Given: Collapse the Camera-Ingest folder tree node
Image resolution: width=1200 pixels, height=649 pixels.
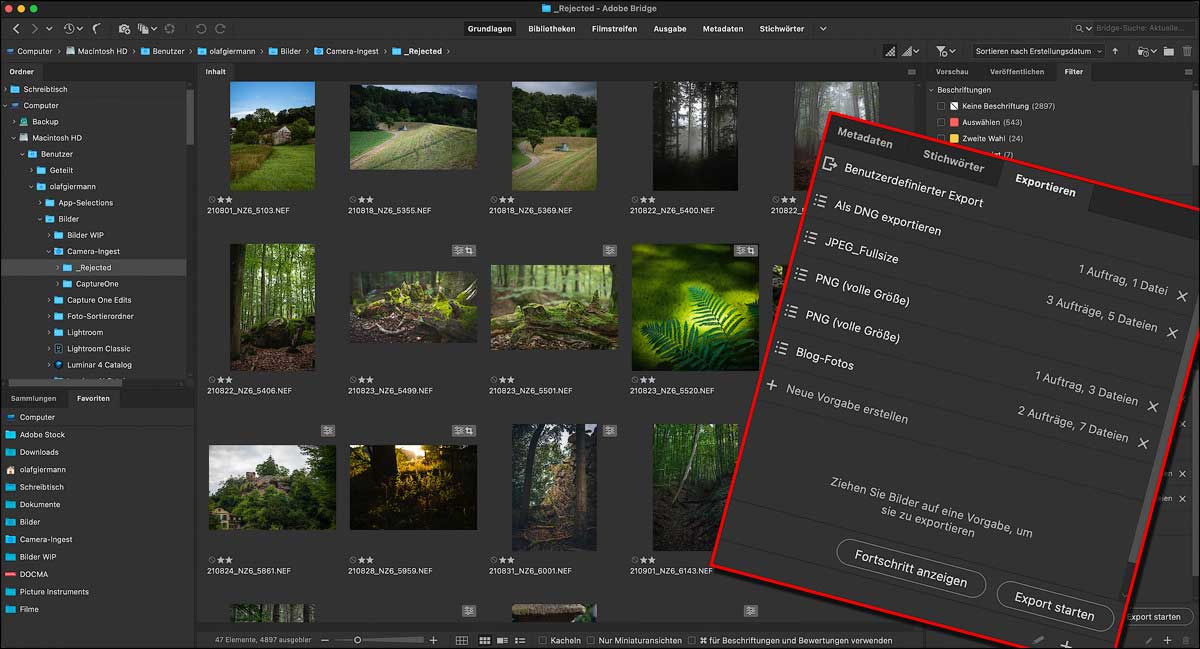Looking at the screenshot, I should coord(48,251).
